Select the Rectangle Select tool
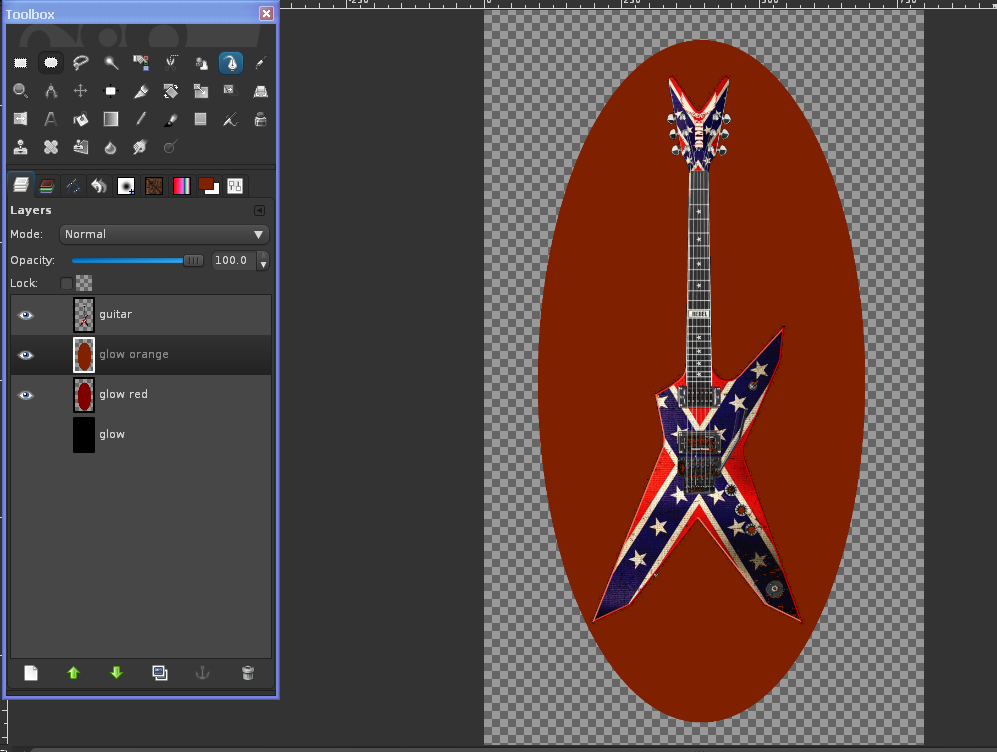Viewport: 997px width, 752px height. (20, 62)
